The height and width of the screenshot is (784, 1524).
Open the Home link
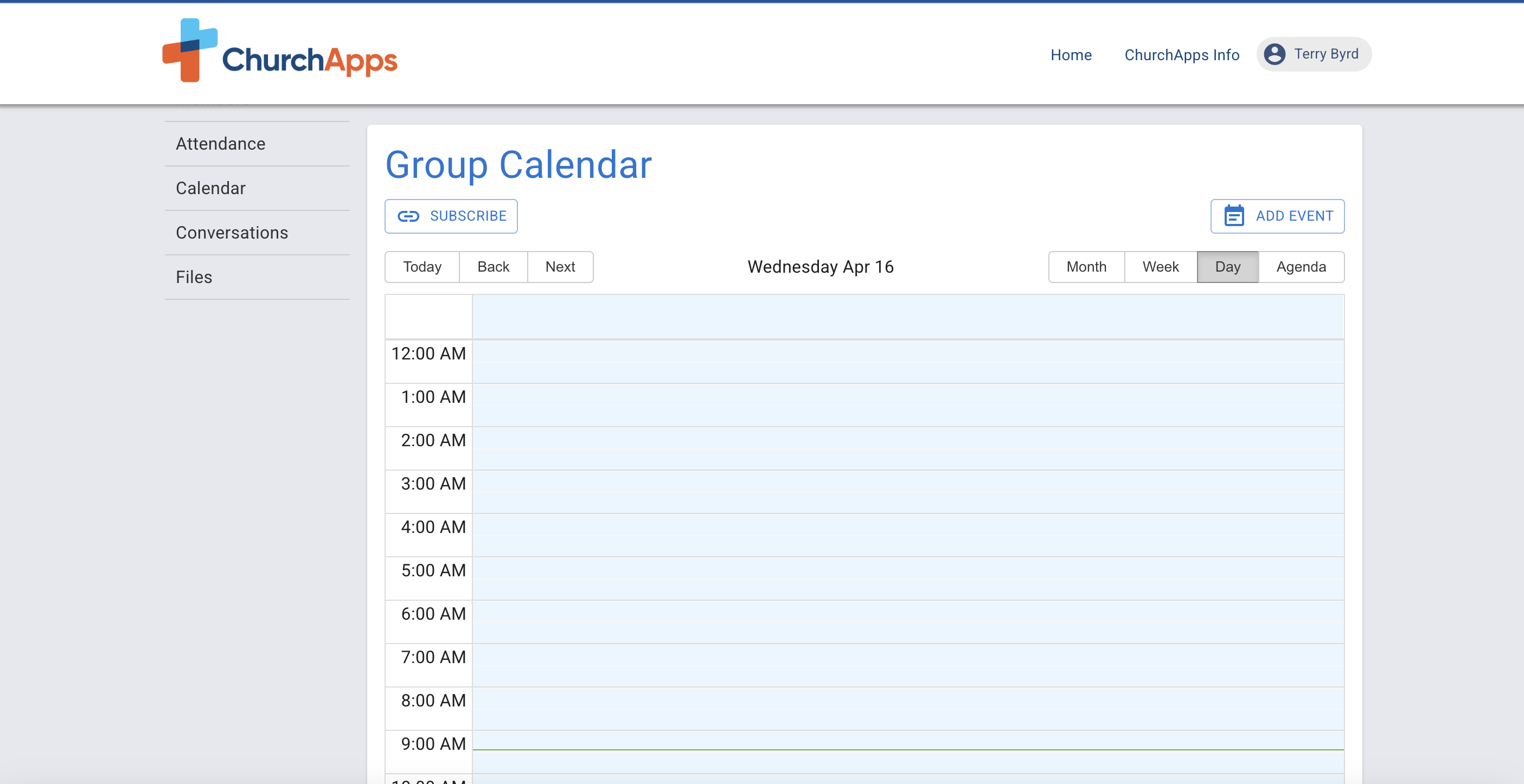coord(1071,55)
